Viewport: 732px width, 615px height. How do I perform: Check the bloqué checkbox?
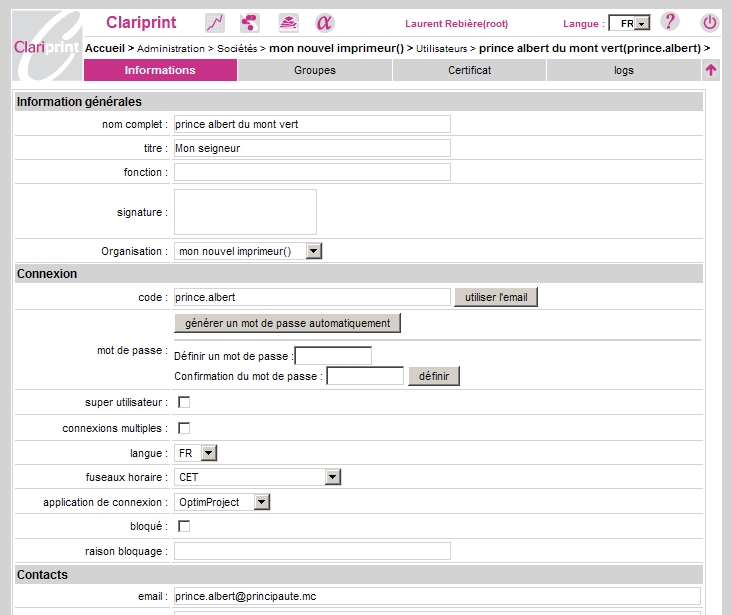point(184,526)
